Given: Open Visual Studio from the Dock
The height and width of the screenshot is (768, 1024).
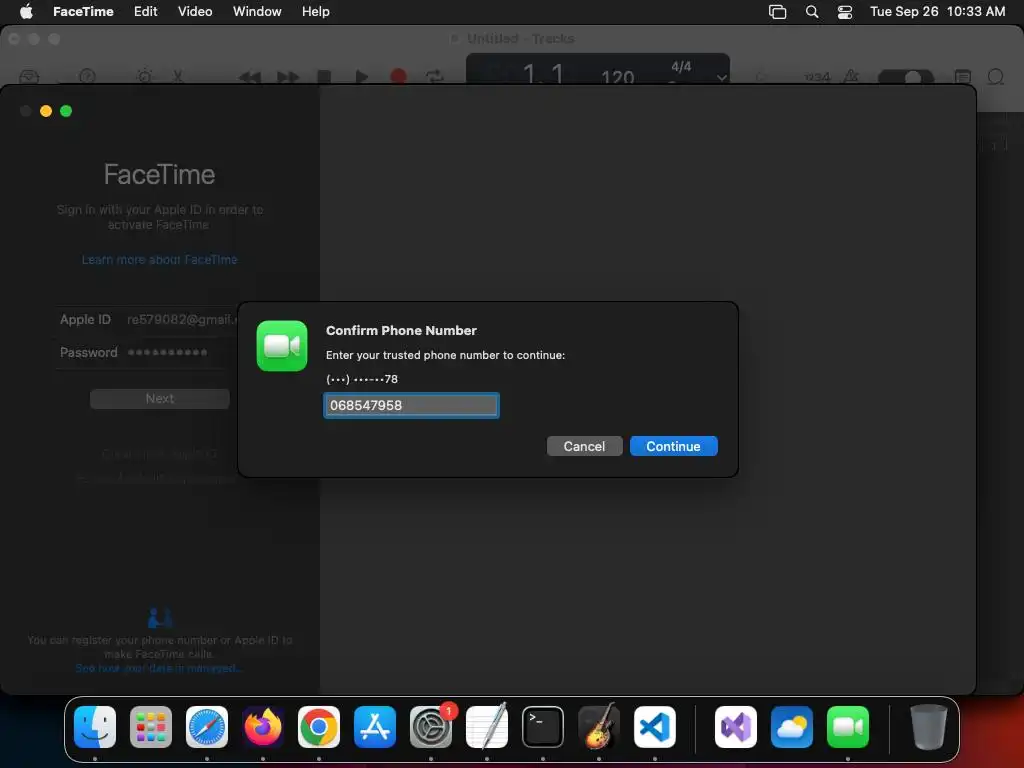Looking at the screenshot, I should (x=736, y=727).
